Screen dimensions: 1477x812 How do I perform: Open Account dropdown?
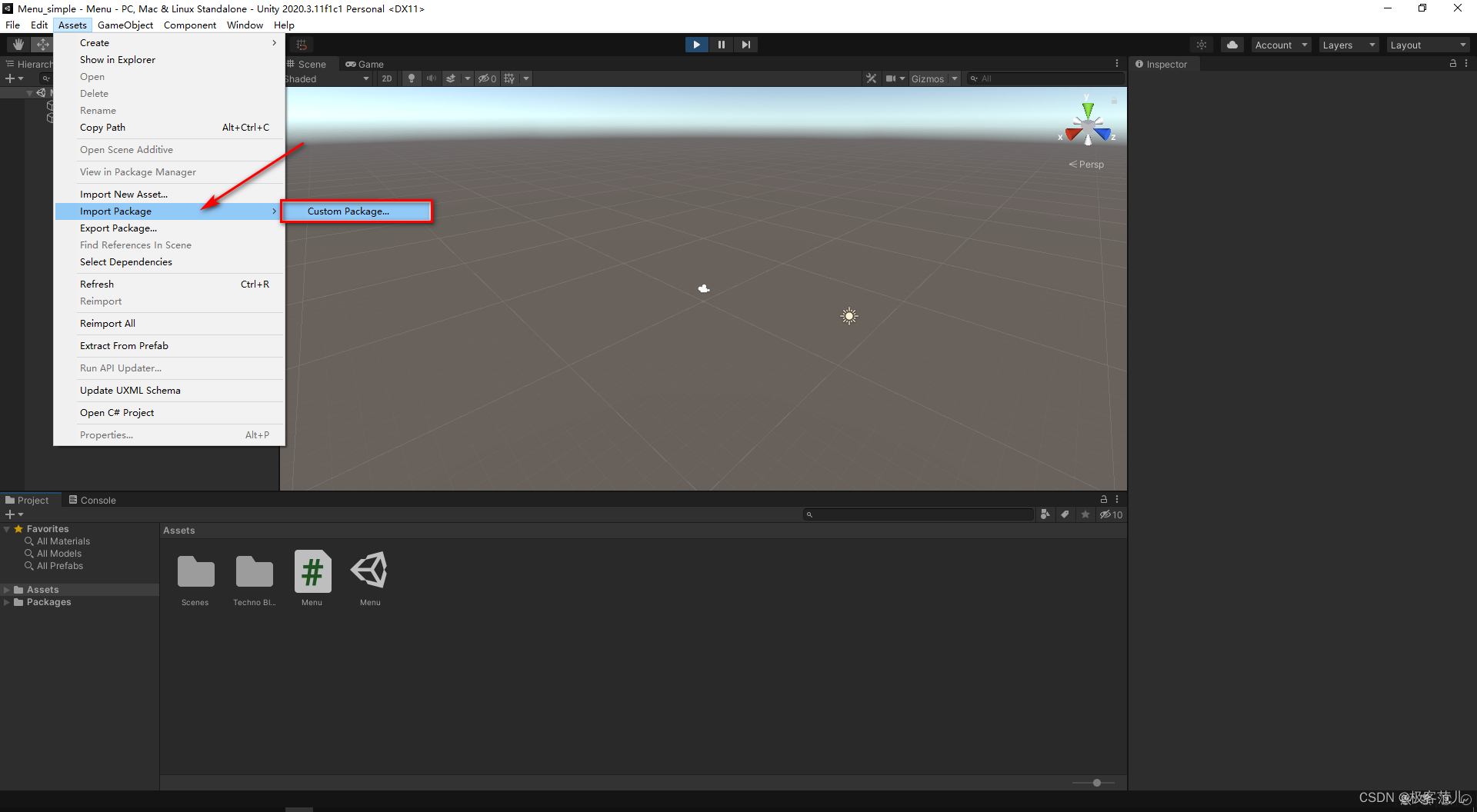[1281, 45]
